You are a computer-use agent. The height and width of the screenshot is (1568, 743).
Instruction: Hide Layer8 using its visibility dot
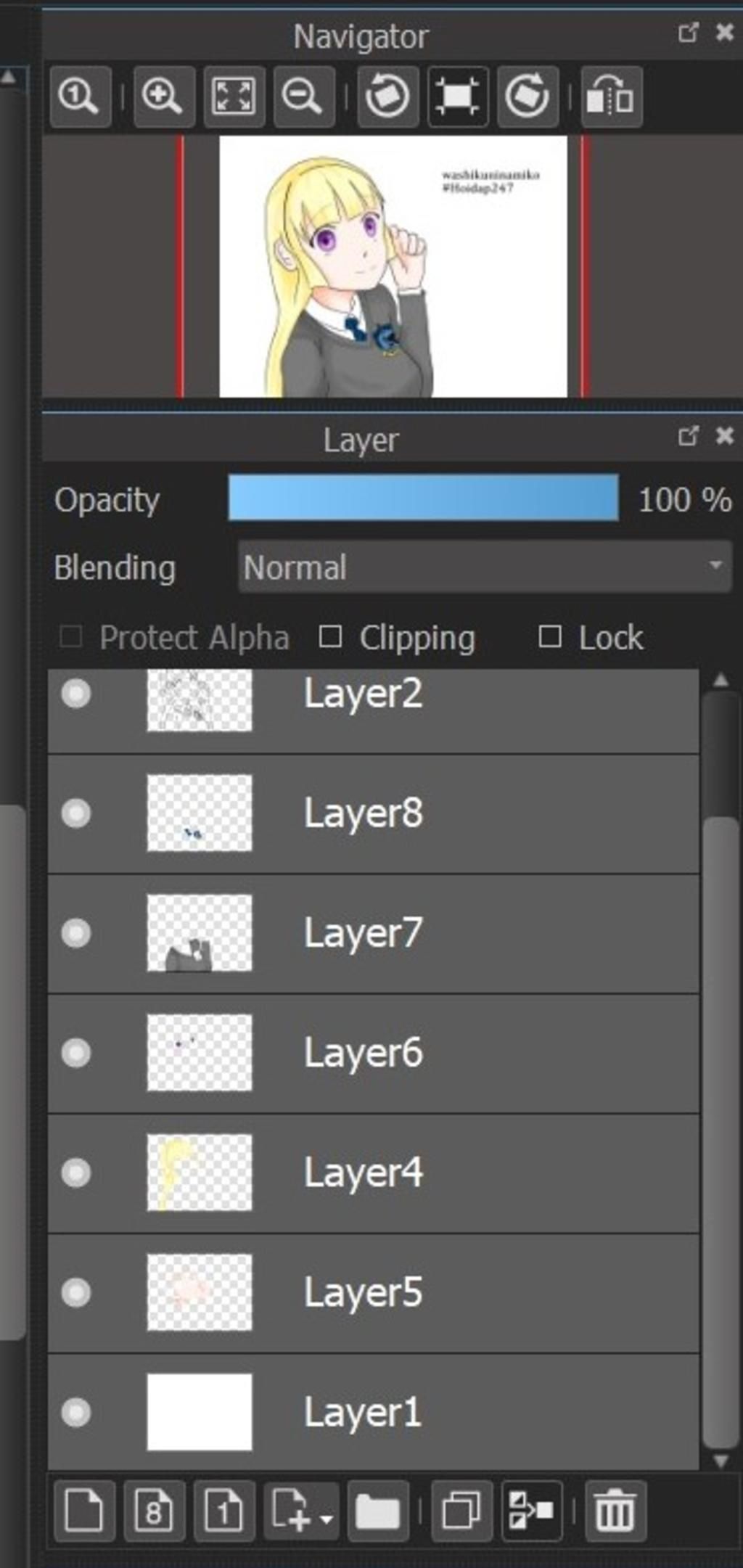[76, 813]
